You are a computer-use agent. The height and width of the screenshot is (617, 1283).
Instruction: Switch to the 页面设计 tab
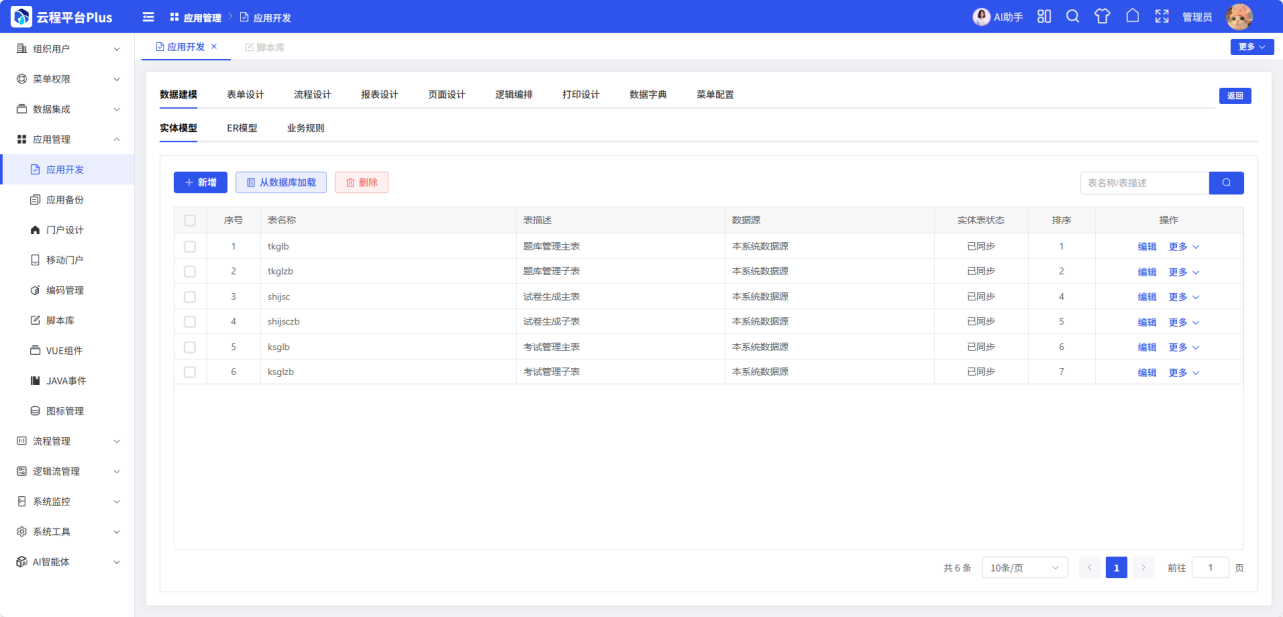(x=447, y=95)
